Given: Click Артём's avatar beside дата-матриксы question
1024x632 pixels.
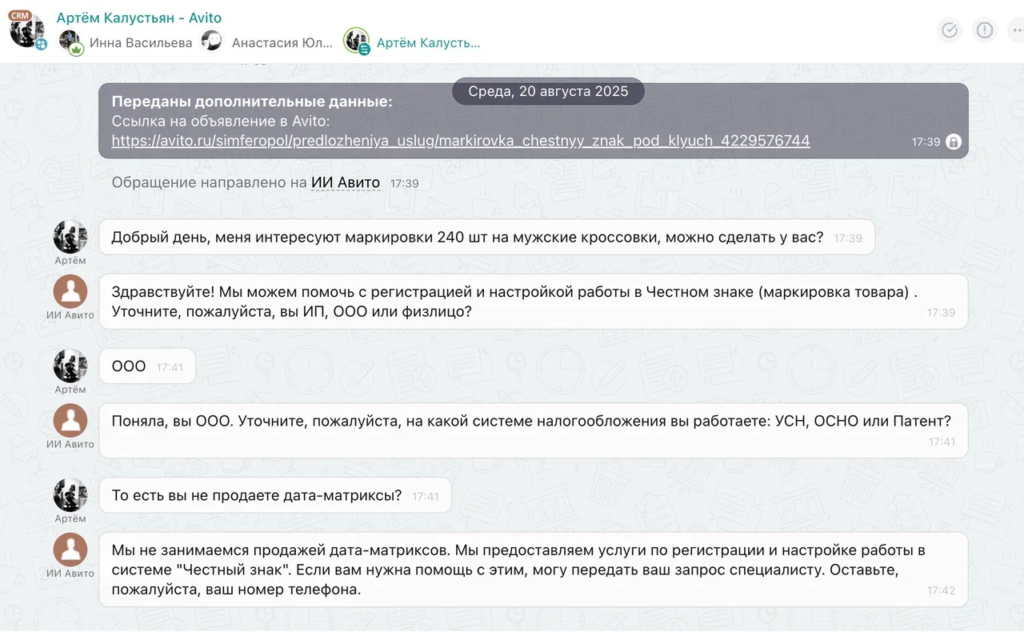Looking at the screenshot, I should point(71,495).
